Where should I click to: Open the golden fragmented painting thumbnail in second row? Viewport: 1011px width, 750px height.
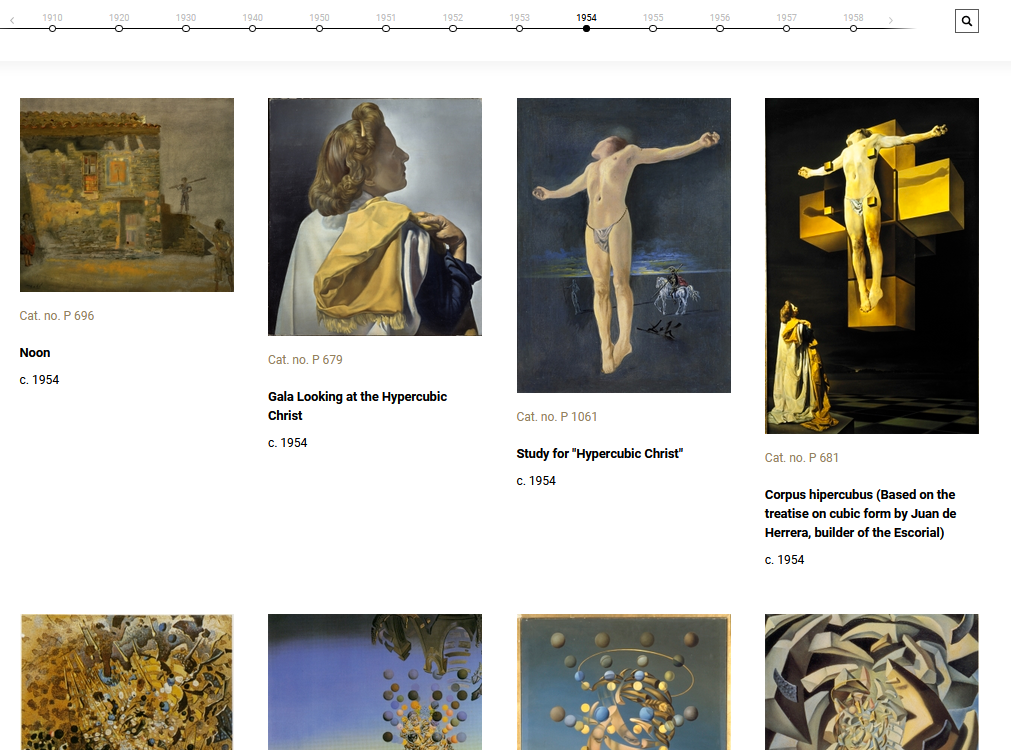pos(127,682)
